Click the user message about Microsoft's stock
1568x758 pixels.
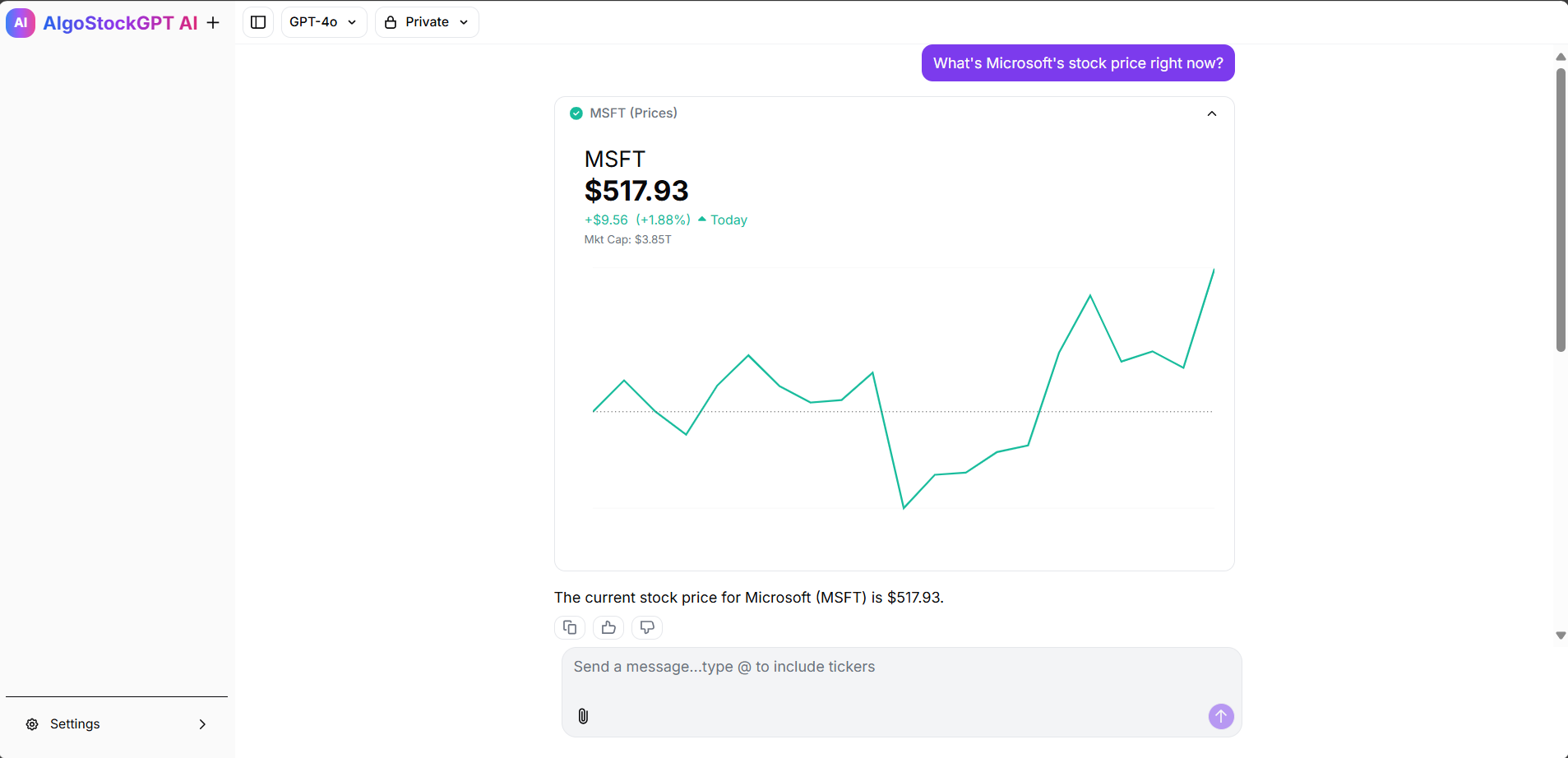coord(1078,63)
